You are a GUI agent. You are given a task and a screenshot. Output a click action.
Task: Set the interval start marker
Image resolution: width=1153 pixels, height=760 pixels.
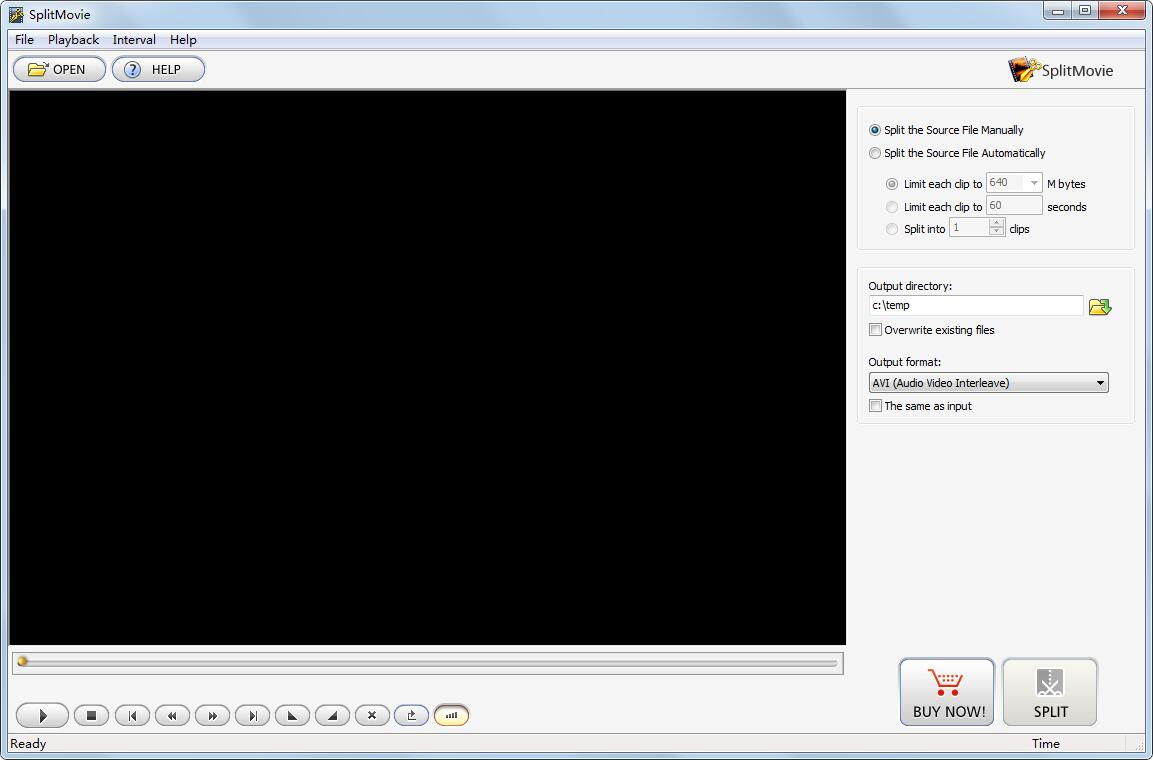click(293, 715)
